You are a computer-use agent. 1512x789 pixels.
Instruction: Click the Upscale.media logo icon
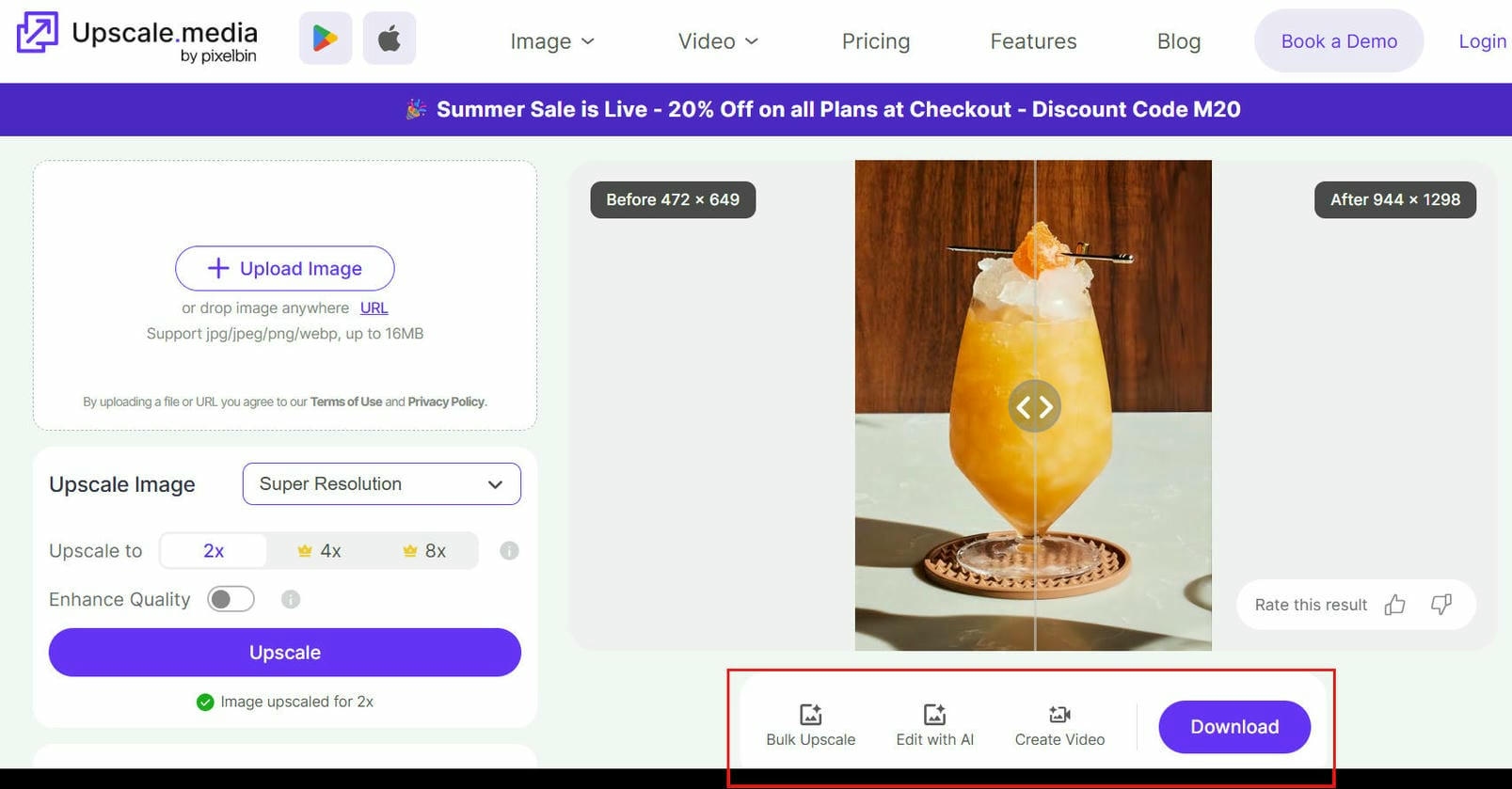(38, 32)
